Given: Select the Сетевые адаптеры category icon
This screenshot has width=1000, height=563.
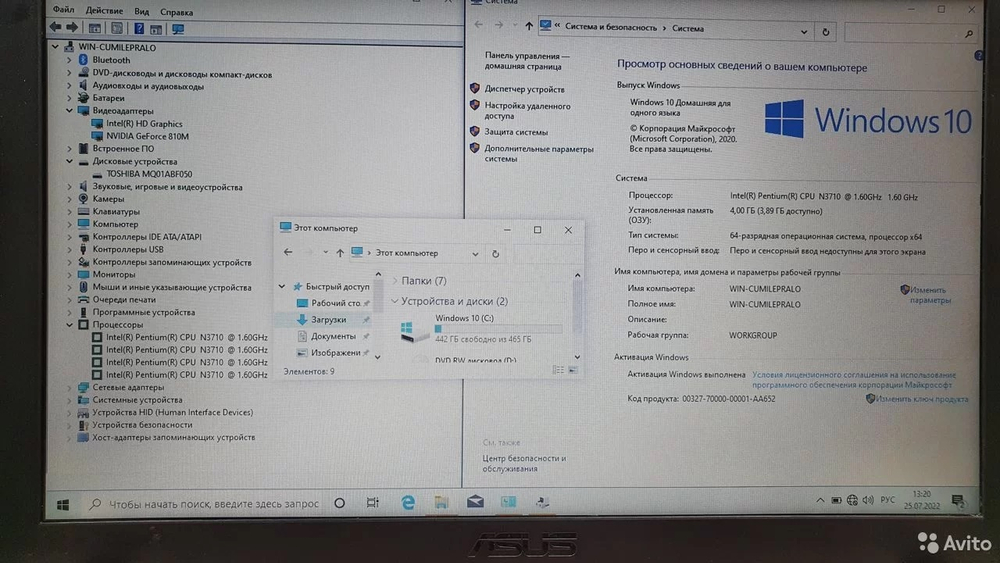Looking at the screenshot, I should click(x=83, y=387).
